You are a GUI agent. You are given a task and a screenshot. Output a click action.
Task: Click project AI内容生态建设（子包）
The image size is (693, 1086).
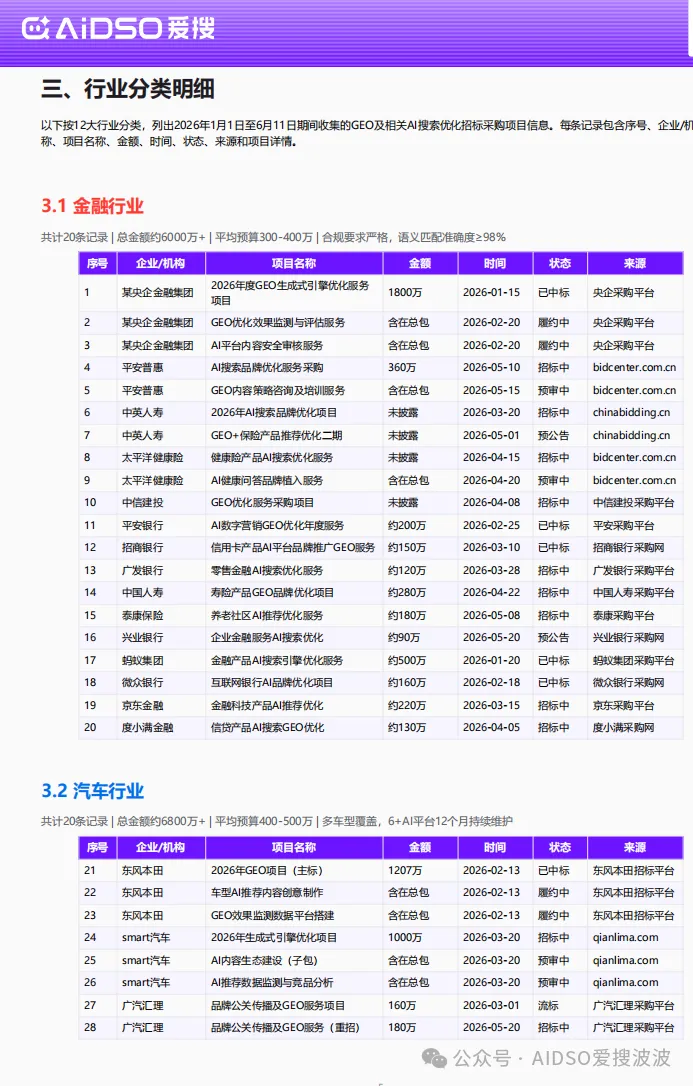264,960
